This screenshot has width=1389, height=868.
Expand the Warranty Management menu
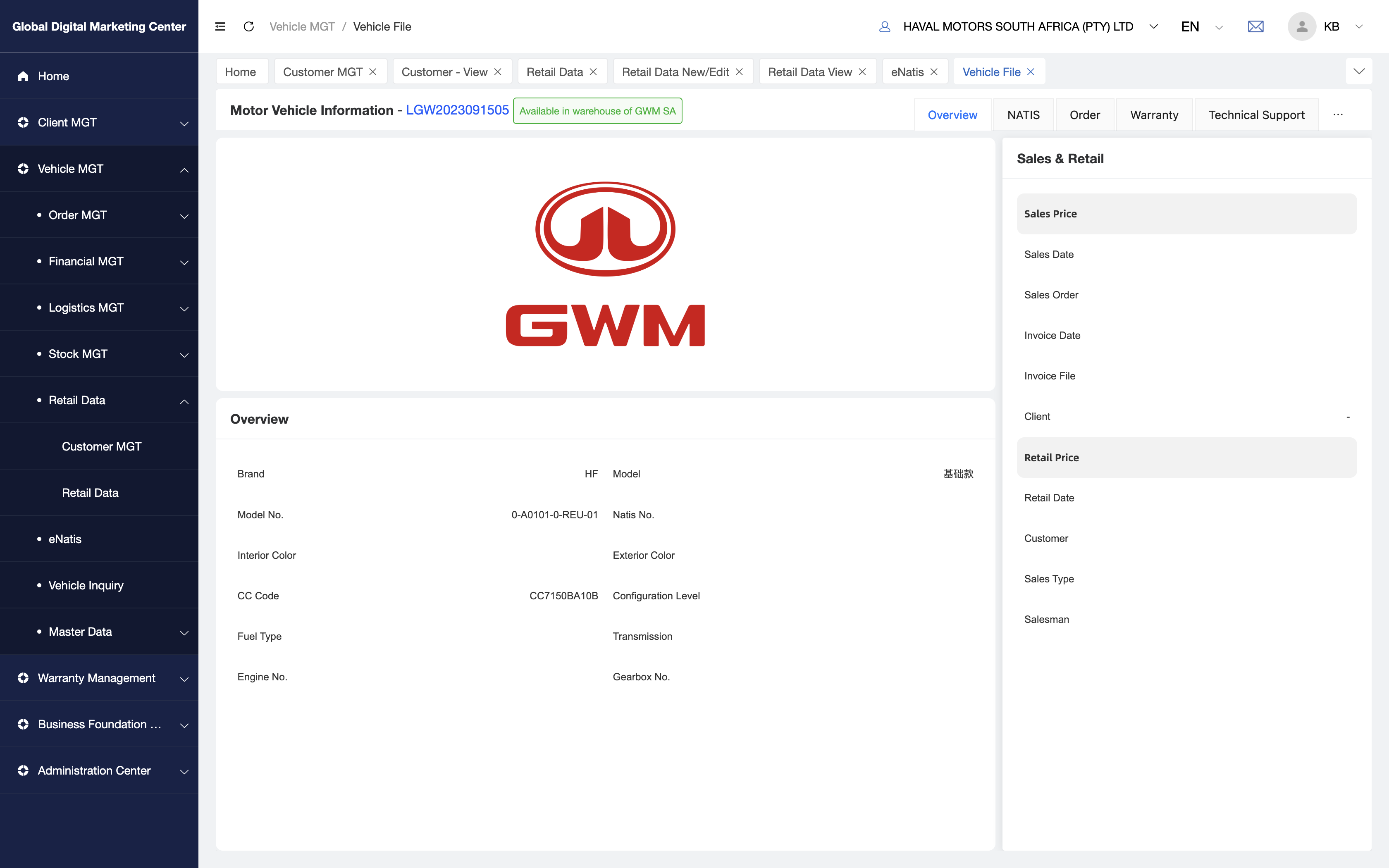(184, 679)
